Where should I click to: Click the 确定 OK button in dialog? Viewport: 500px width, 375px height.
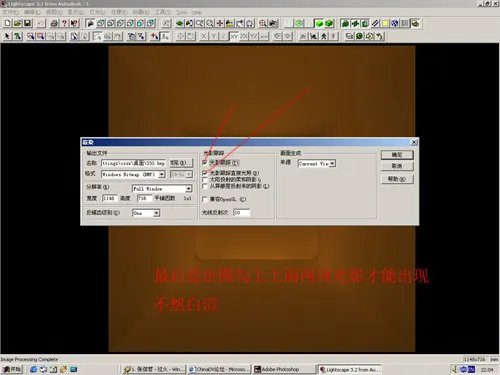pyautogui.click(x=397, y=155)
